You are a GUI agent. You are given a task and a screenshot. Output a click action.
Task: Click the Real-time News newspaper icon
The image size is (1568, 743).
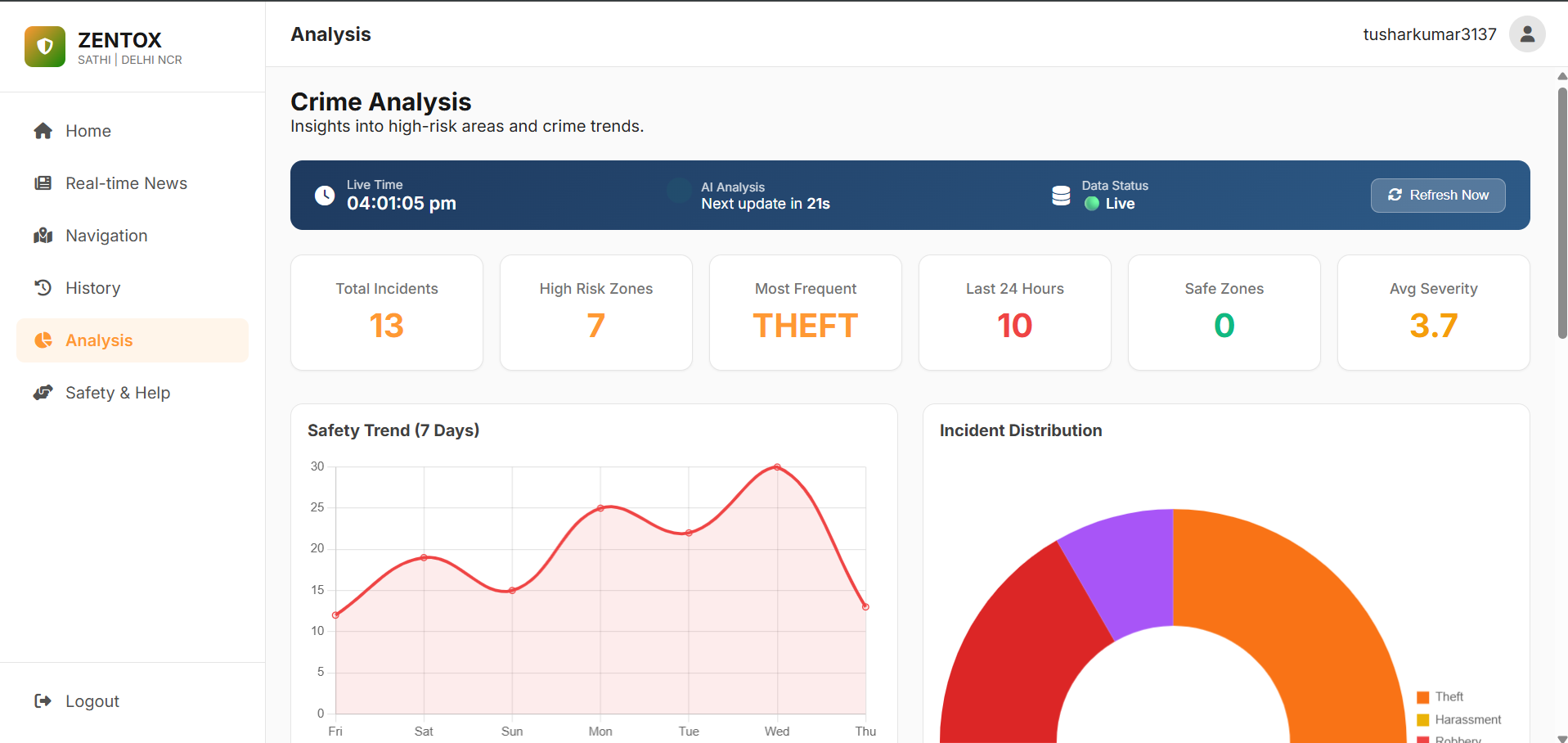43,183
